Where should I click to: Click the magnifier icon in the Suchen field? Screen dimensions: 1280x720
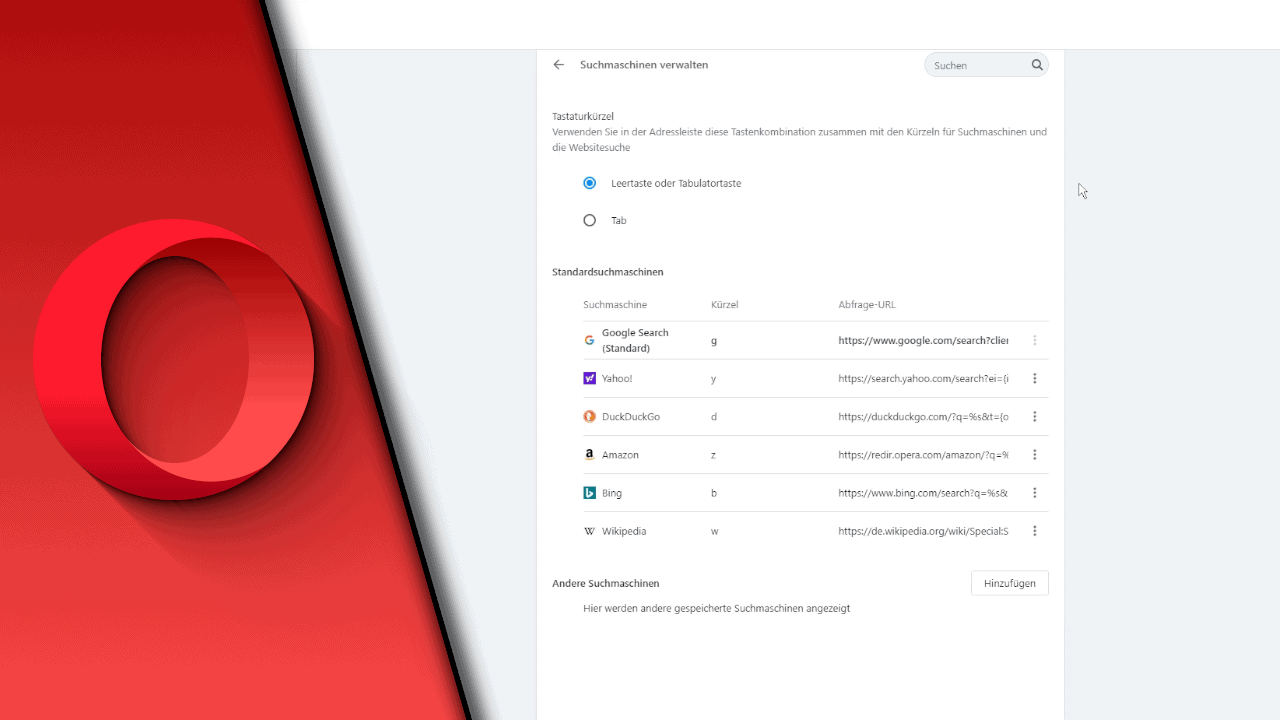1037,65
